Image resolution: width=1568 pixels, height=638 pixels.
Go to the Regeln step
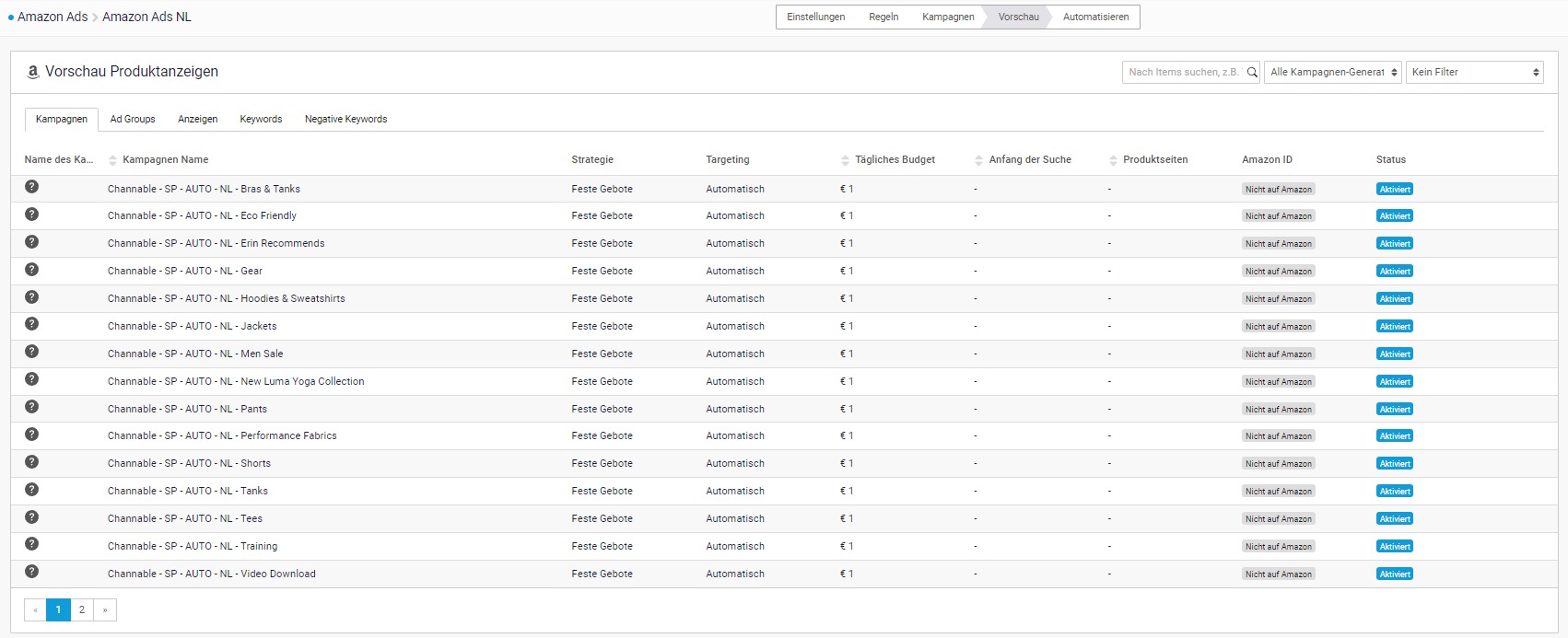tap(883, 17)
